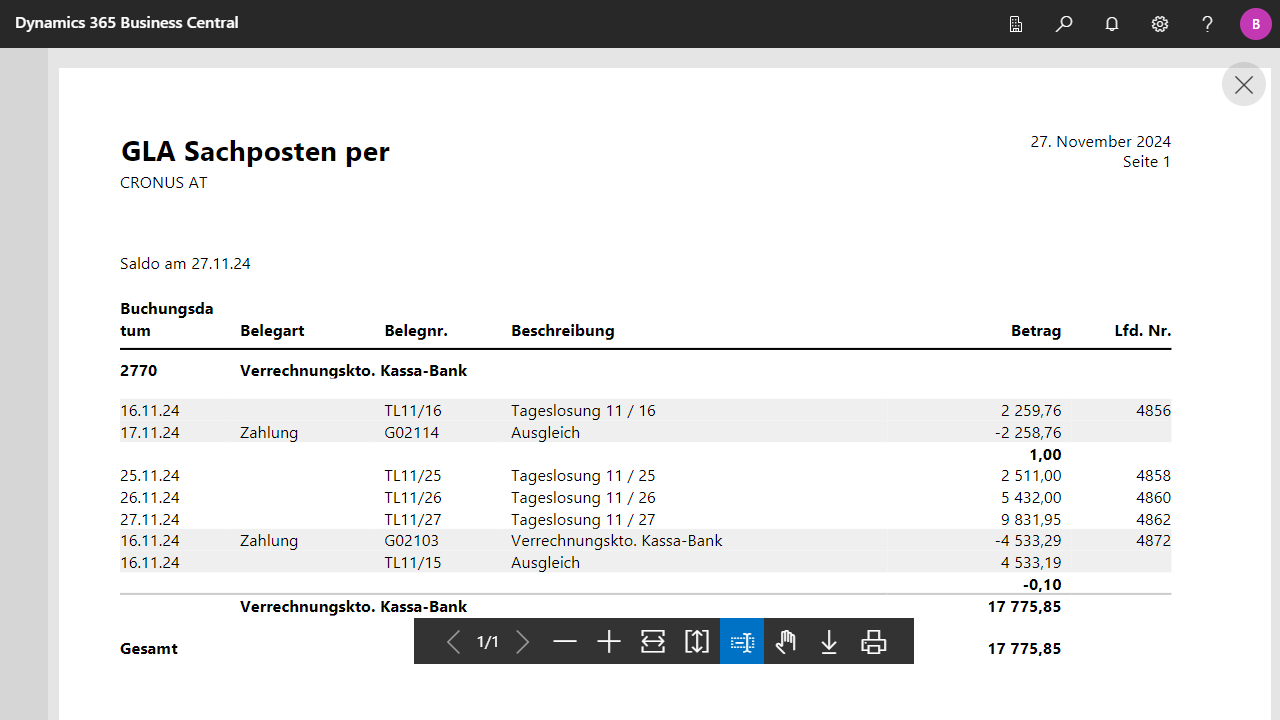This screenshot has width=1280, height=720.
Task: Click the report title GLA Sachposten per
Action: [255, 152]
